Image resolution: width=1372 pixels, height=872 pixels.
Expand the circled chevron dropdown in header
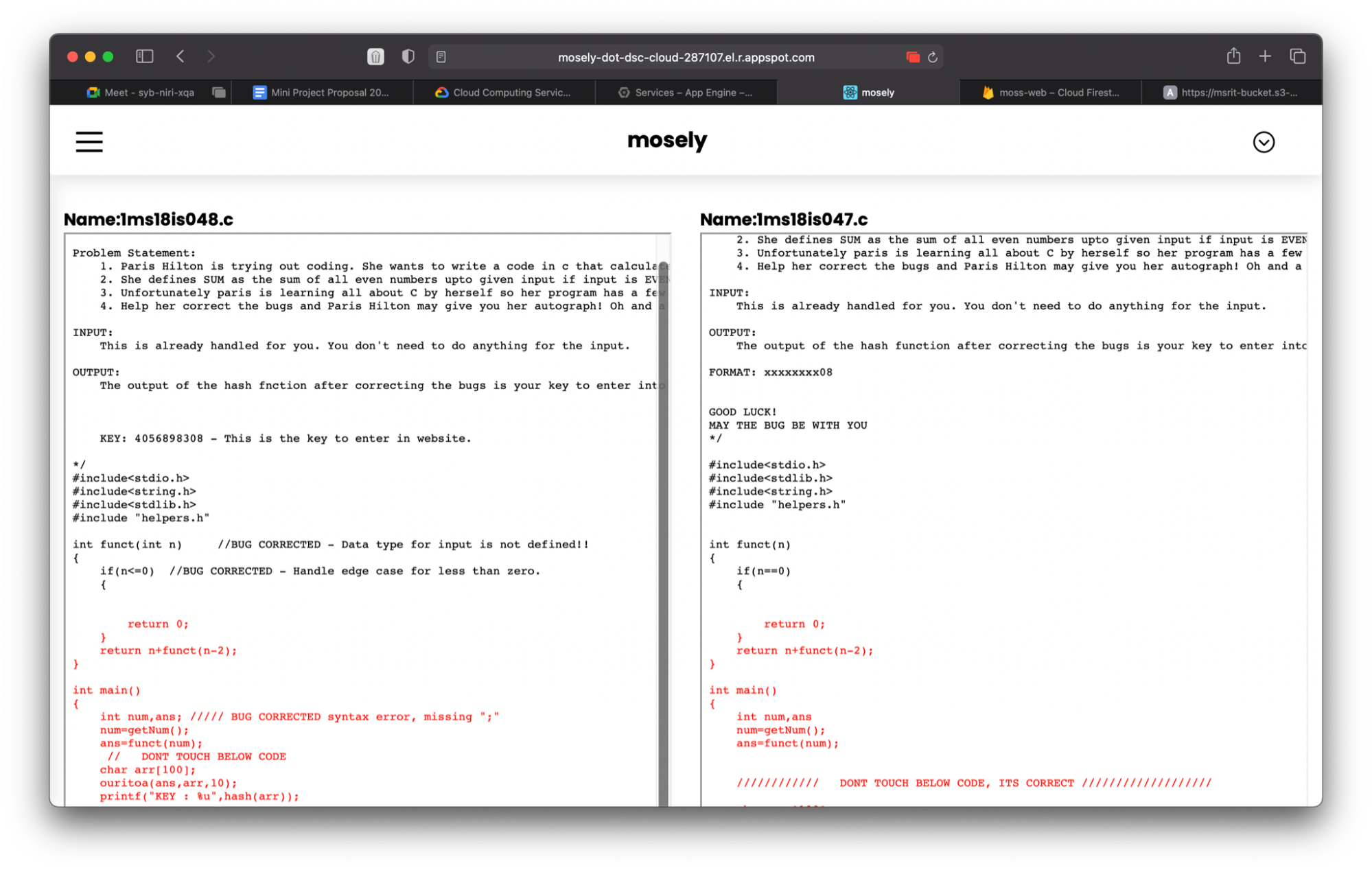(1263, 142)
